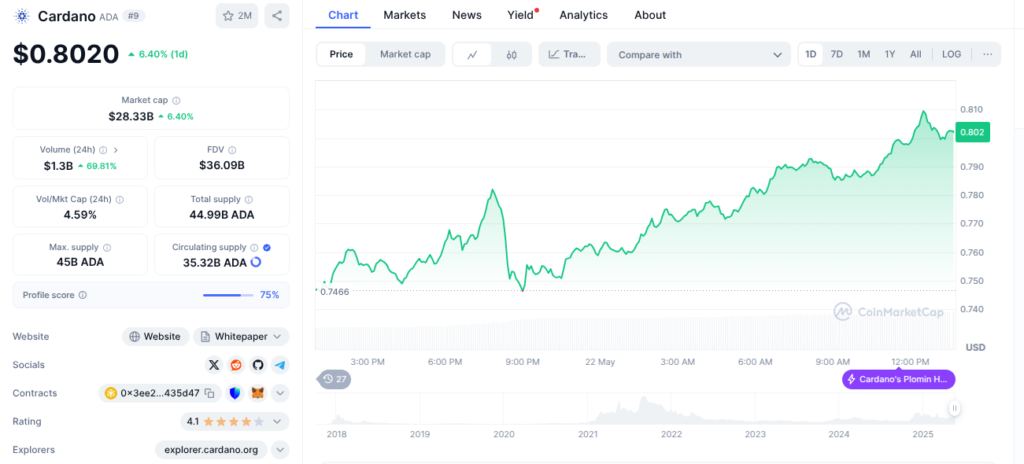Set chart range to 1Y
The height and width of the screenshot is (464, 1024).
pos(889,54)
